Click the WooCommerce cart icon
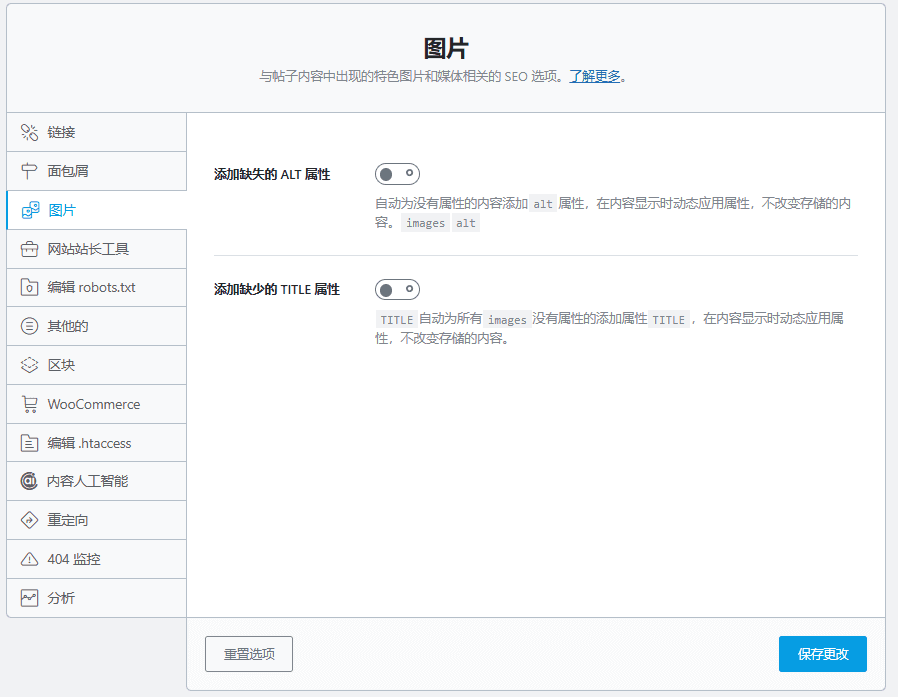 click(29, 404)
